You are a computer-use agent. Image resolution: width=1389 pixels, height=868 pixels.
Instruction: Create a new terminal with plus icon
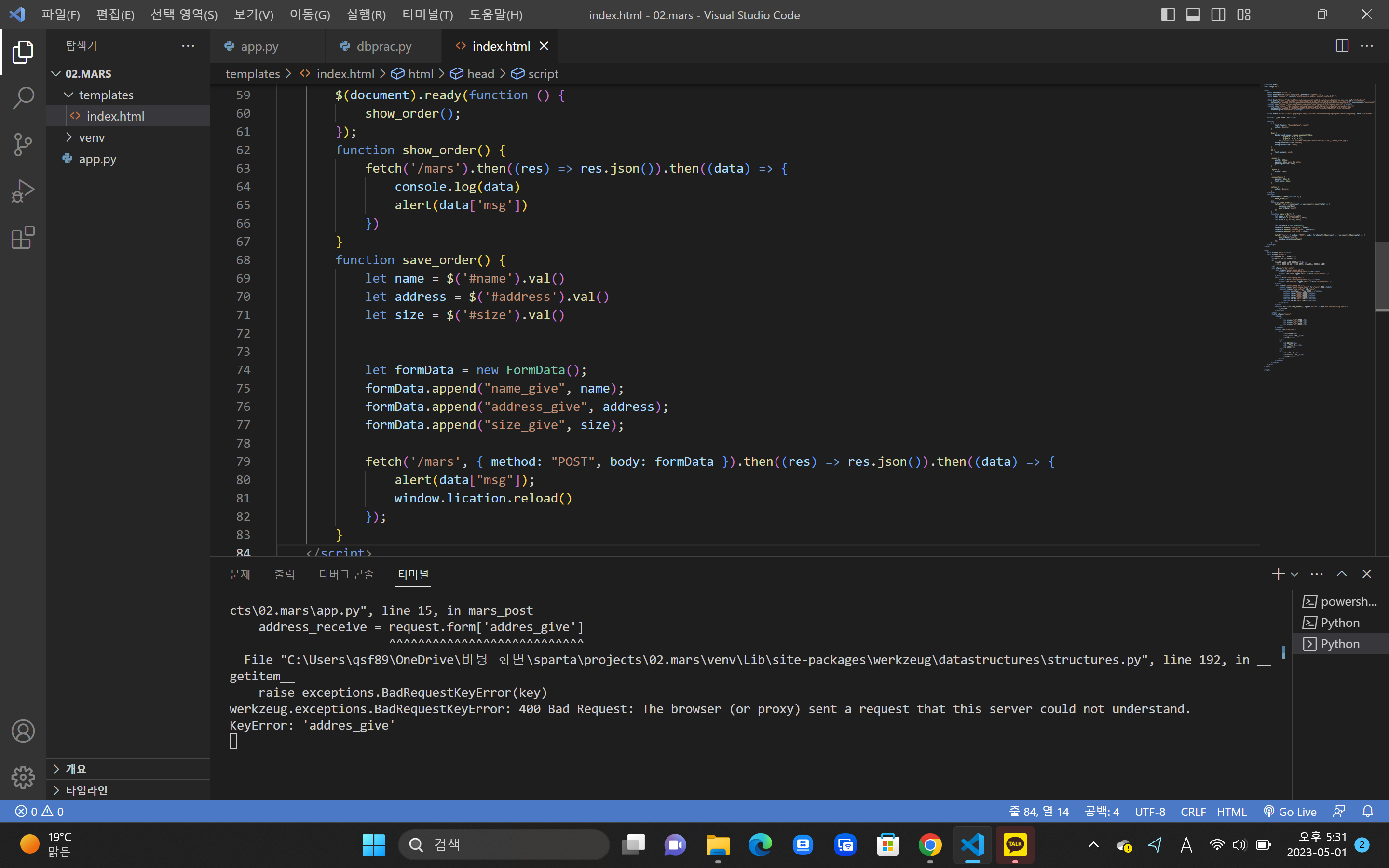click(1278, 574)
